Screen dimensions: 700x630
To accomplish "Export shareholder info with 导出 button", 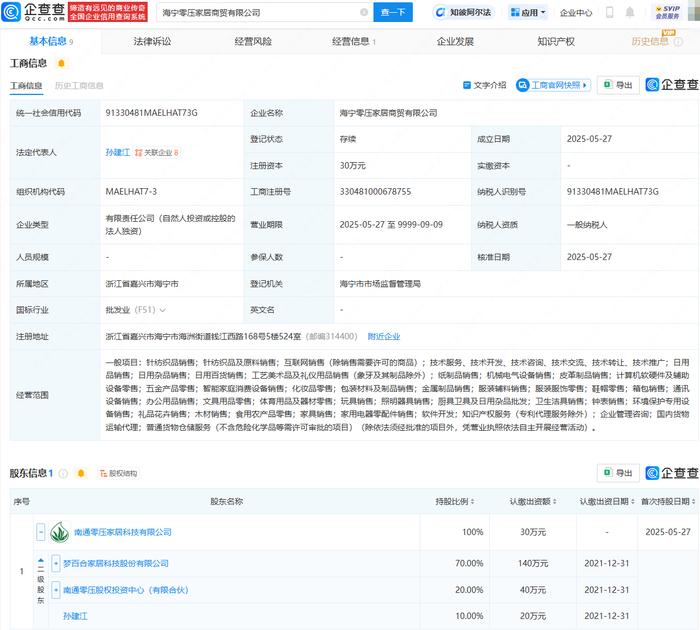I will (x=618, y=473).
